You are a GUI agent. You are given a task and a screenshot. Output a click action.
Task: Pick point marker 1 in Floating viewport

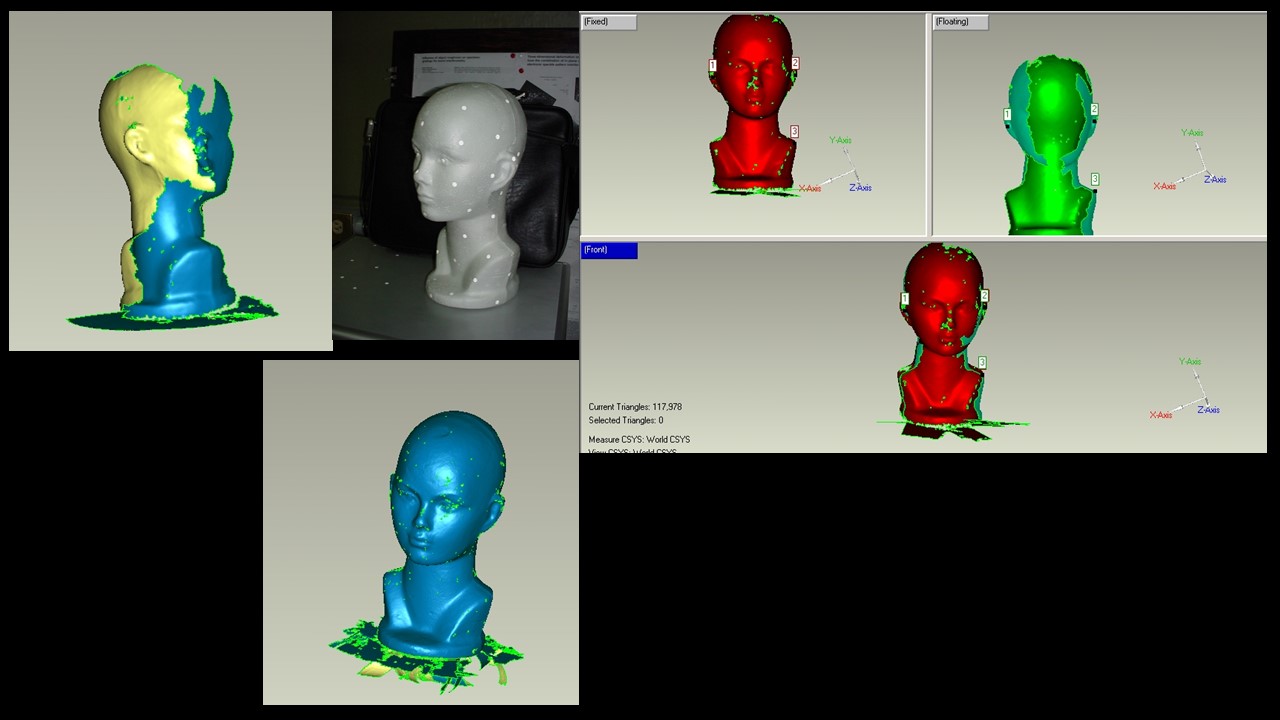[x=1007, y=115]
